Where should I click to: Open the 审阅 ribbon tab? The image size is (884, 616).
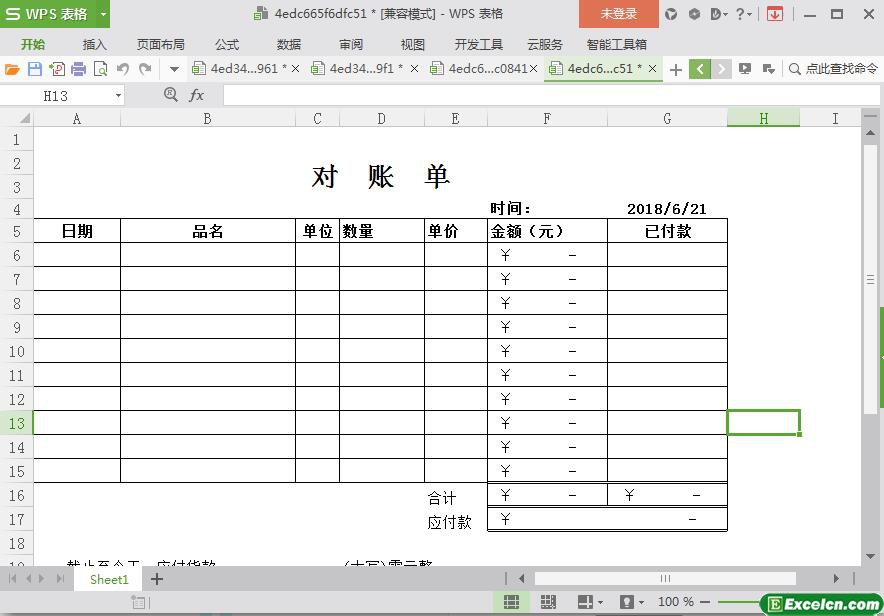tap(351, 45)
